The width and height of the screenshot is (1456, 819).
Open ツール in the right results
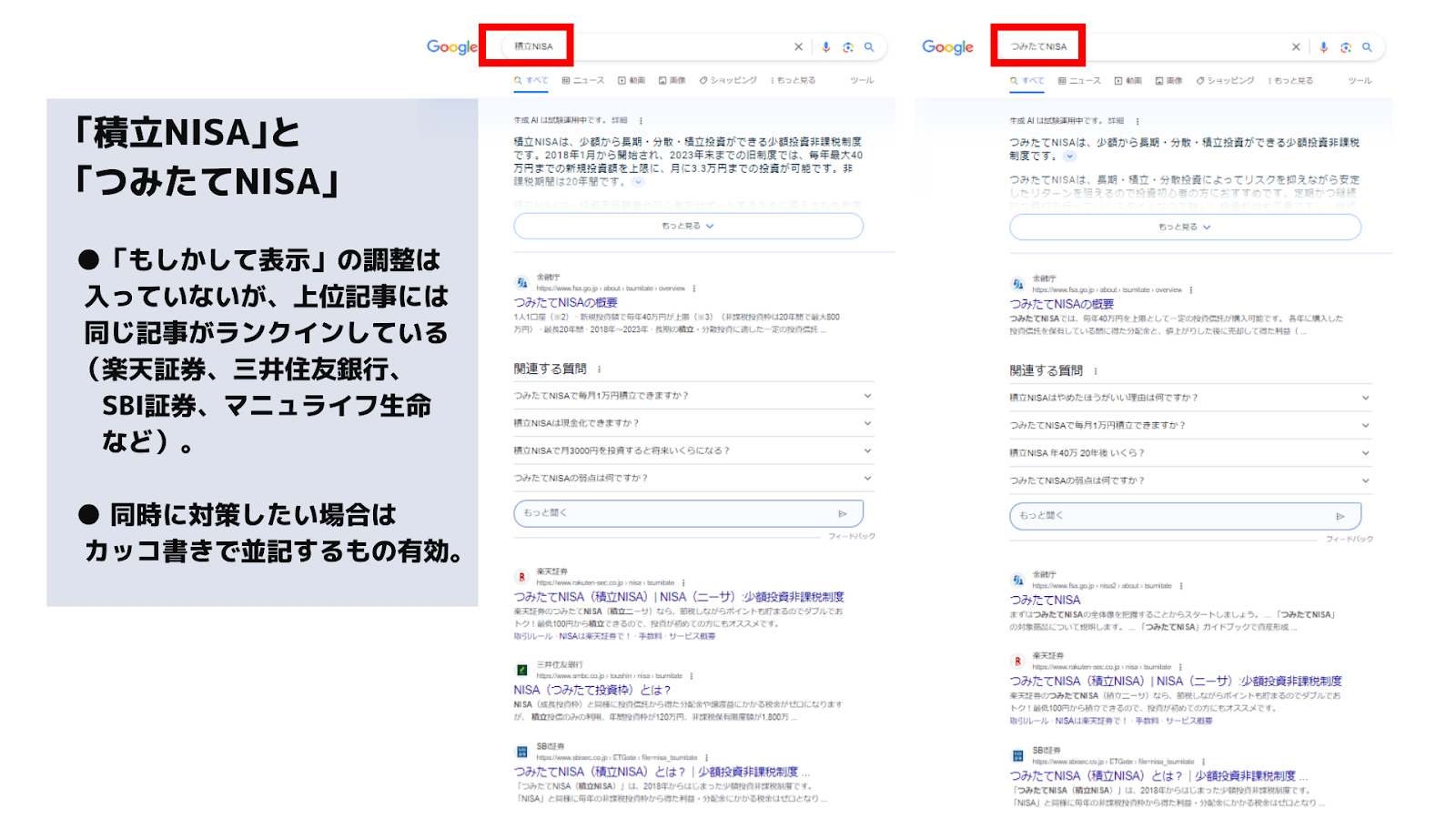pos(1360,81)
